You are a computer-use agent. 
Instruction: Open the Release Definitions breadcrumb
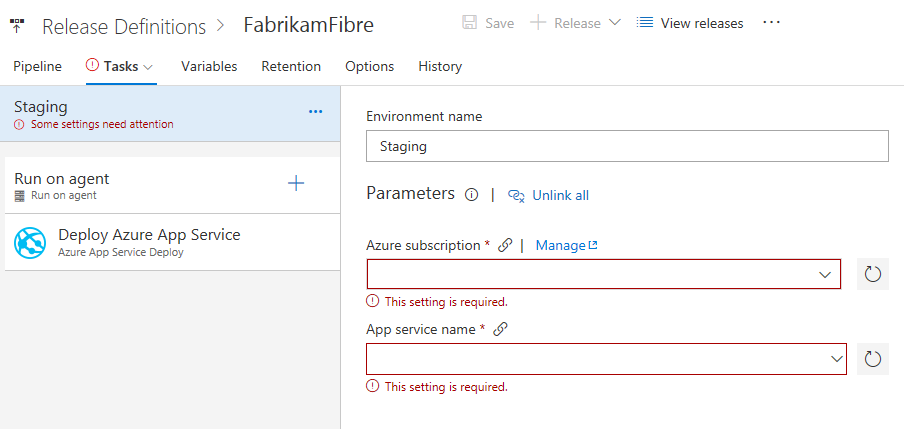tap(124, 27)
